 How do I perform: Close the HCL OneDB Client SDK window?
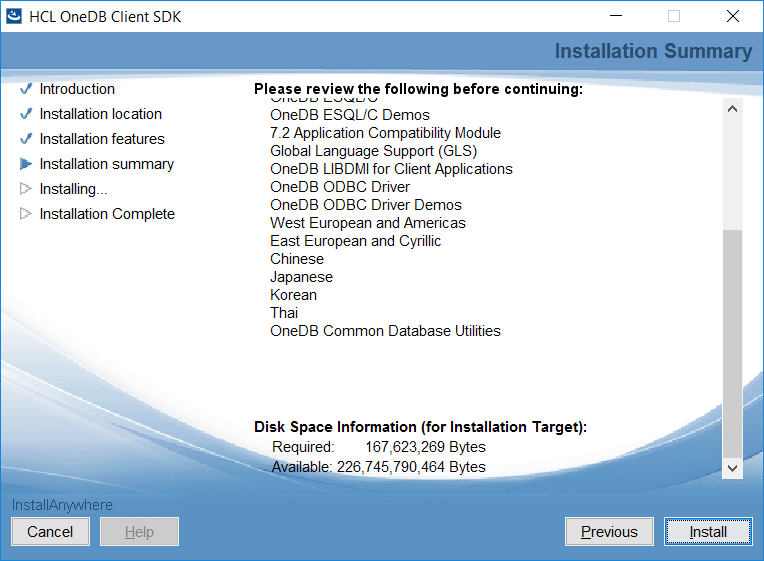[732, 16]
